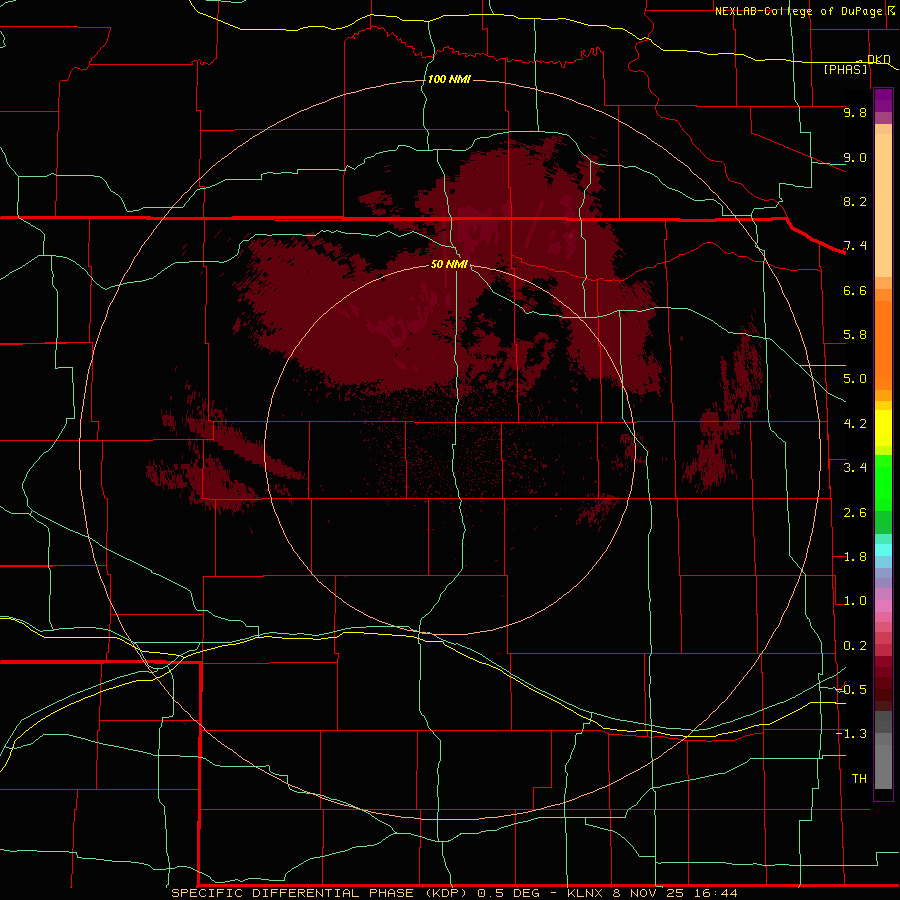Click the 1.0 color scale value
900x900 pixels.
pyautogui.click(x=855, y=601)
